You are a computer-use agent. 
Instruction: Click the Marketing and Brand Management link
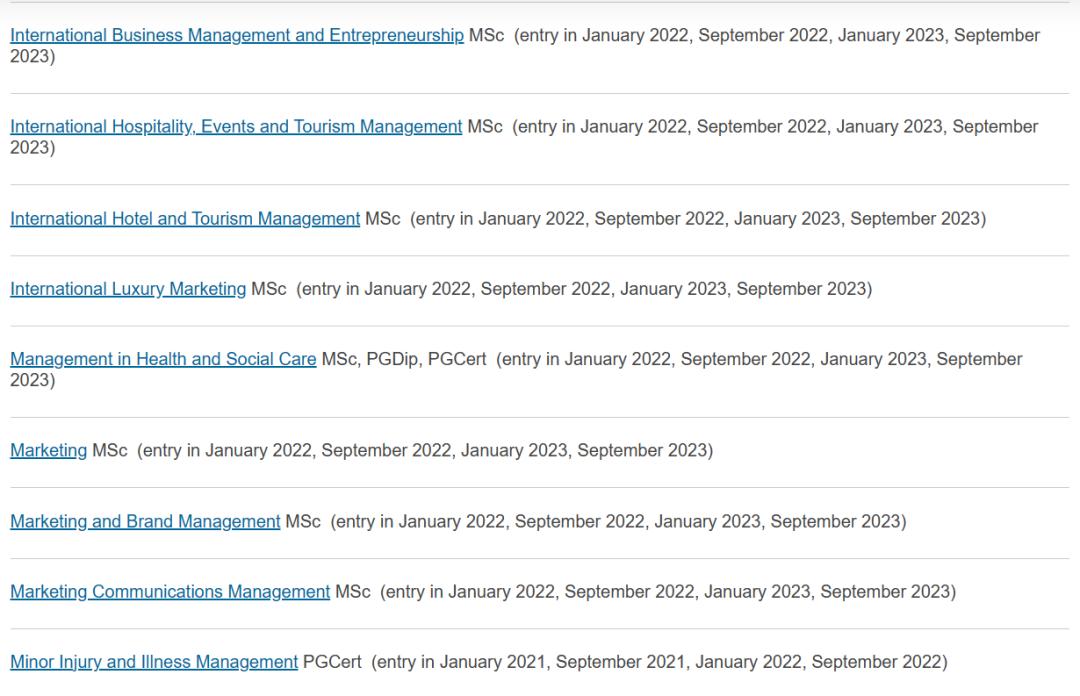tap(145, 521)
